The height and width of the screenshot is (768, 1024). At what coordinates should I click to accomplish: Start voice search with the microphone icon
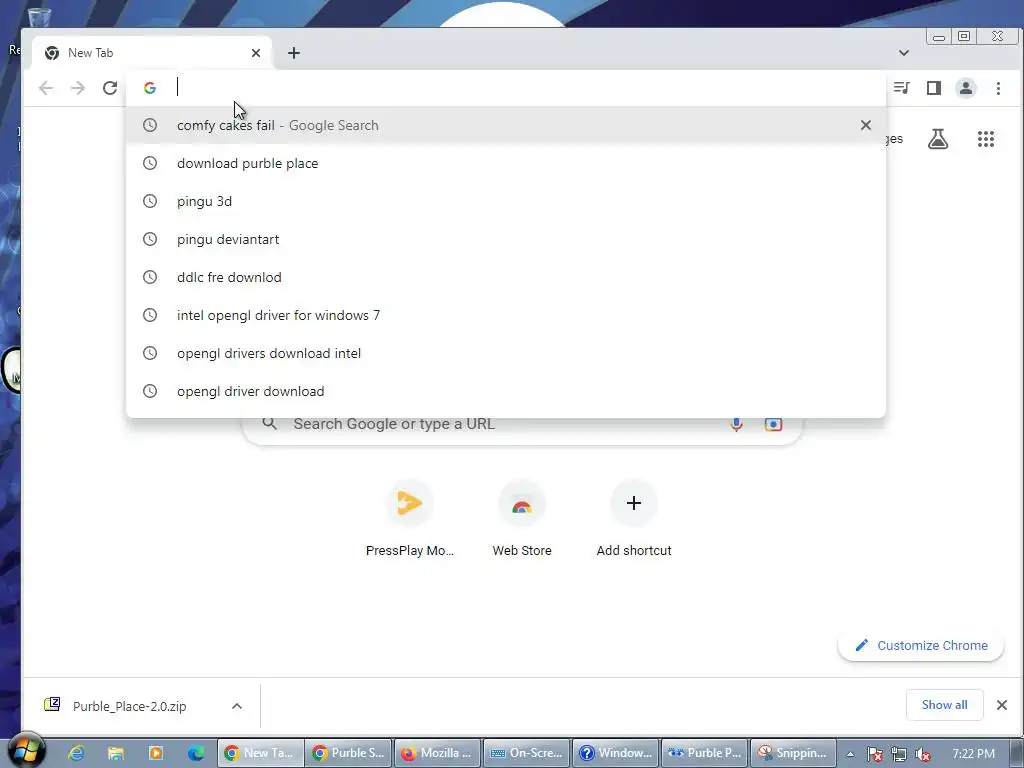pos(736,424)
